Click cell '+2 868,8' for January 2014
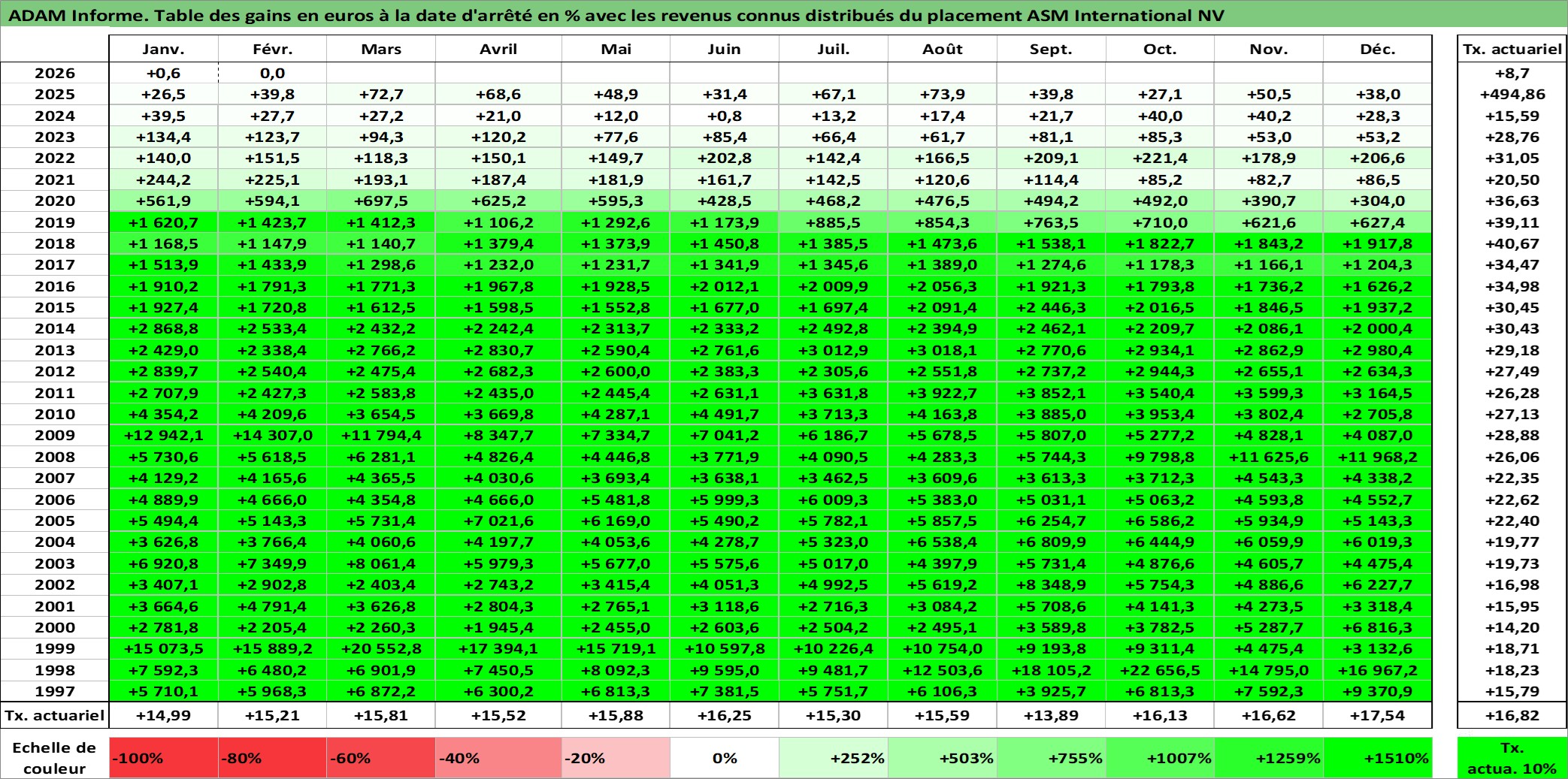Viewport: 1568px width, 779px height. pyautogui.click(x=164, y=328)
